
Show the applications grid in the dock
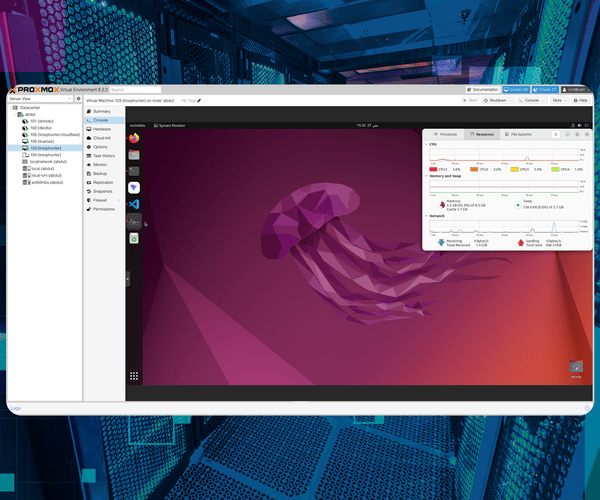pyautogui.click(x=134, y=376)
